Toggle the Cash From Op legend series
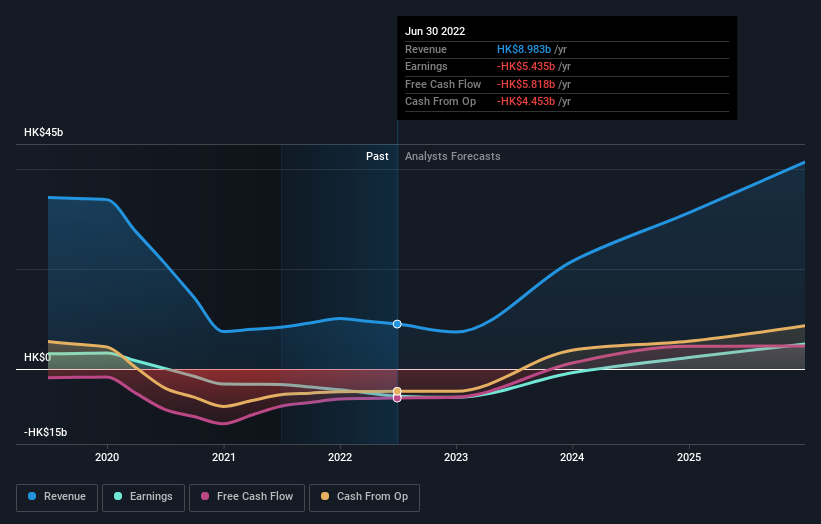This screenshot has width=821, height=524. tap(364, 497)
